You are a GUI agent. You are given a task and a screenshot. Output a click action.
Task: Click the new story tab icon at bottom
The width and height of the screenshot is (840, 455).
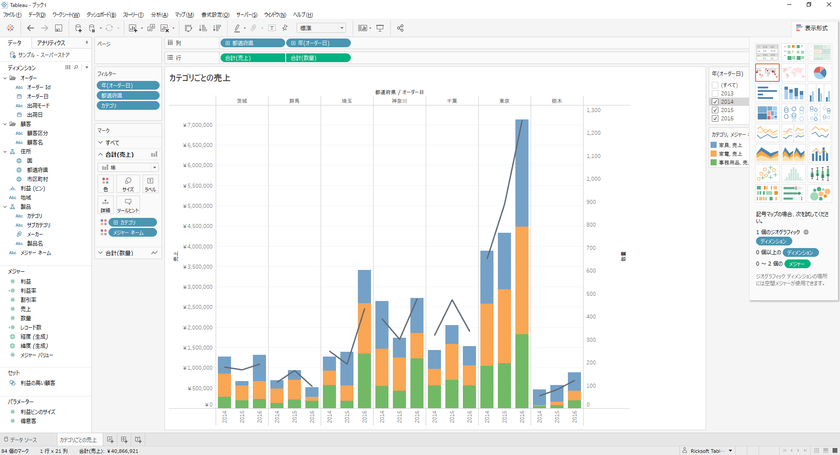click(x=138, y=439)
